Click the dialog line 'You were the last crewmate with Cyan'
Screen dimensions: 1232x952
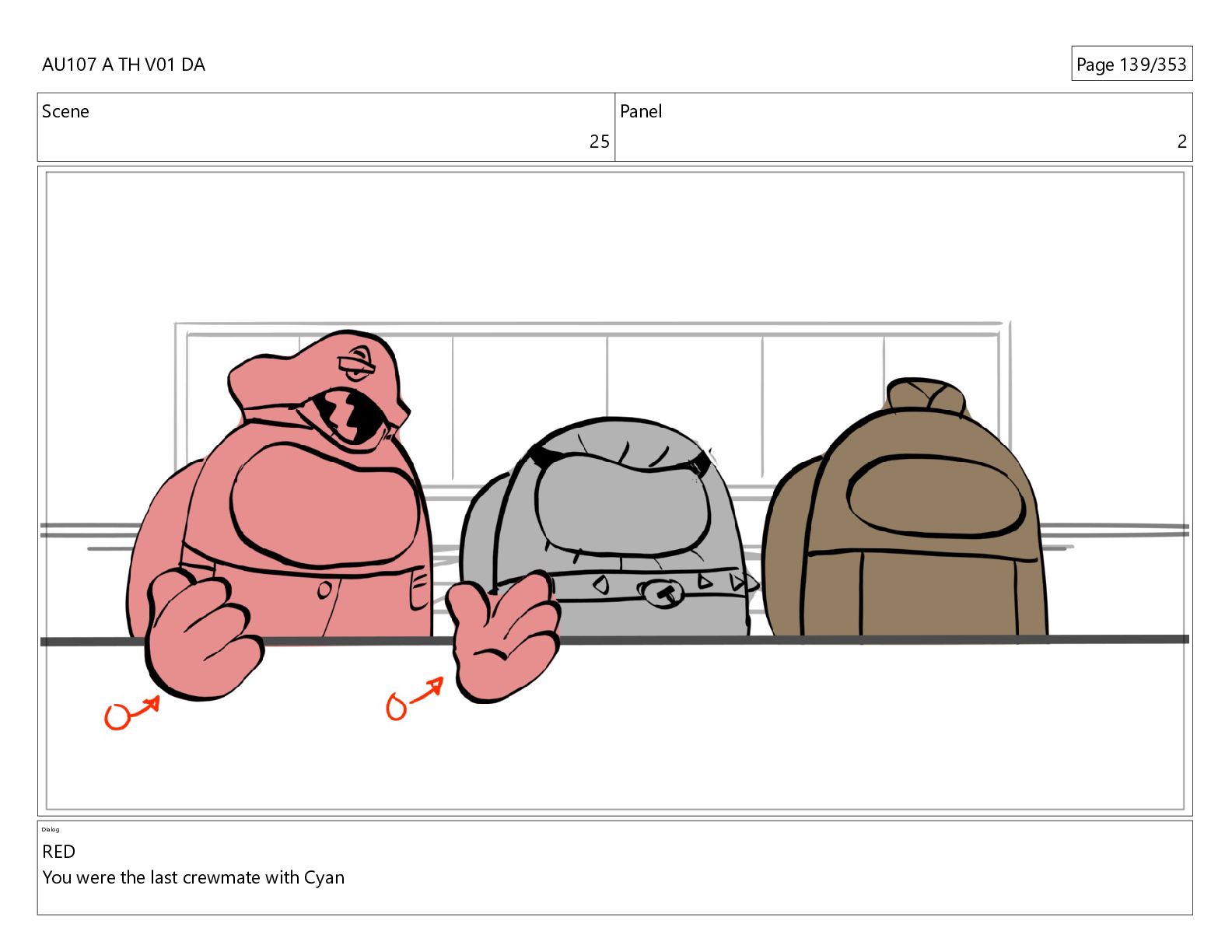[x=193, y=877]
